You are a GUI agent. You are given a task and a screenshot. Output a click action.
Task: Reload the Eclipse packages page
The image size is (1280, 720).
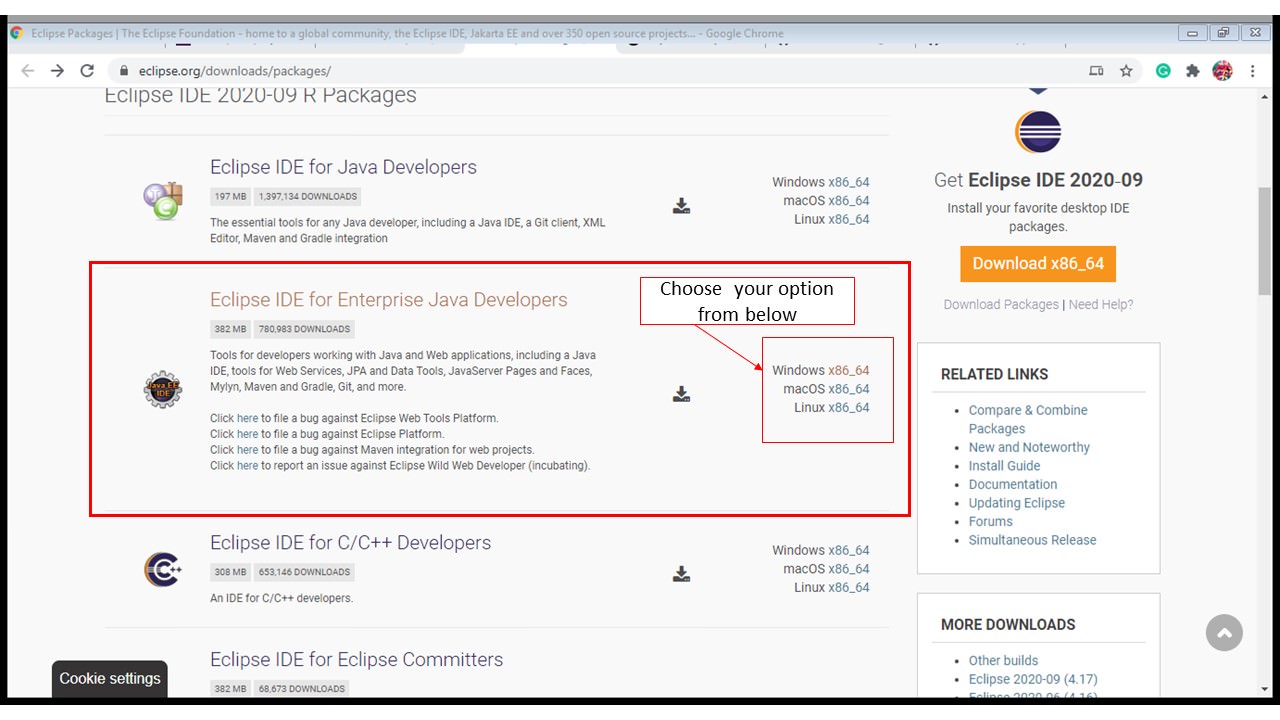(x=87, y=71)
